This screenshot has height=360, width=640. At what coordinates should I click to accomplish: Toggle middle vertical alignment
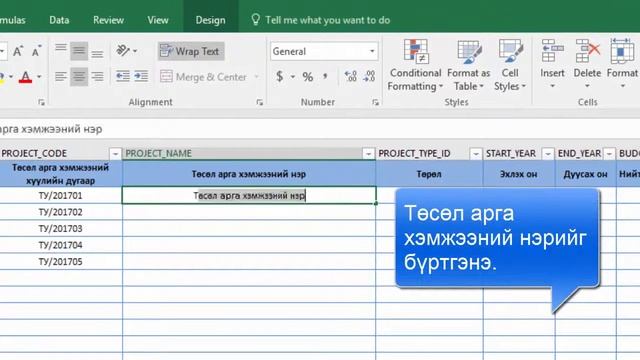point(79,51)
